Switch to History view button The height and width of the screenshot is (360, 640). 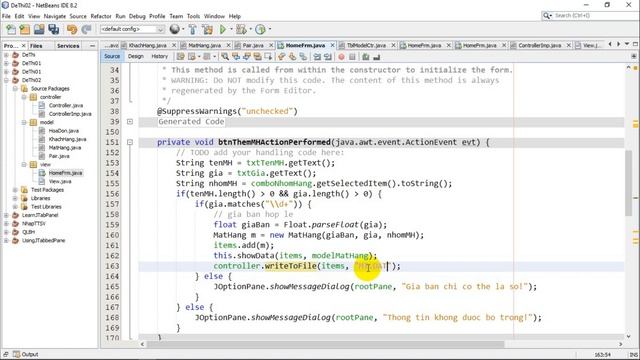coord(160,56)
